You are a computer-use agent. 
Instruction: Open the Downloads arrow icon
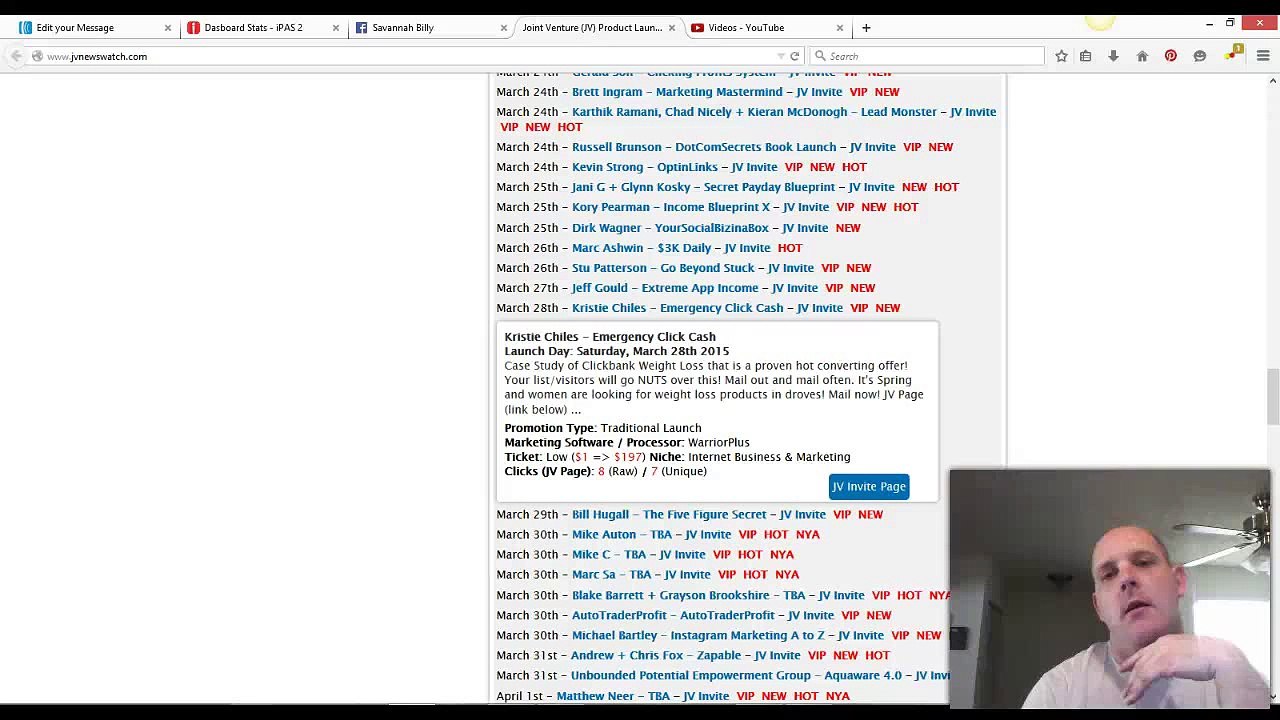coord(1113,56)
